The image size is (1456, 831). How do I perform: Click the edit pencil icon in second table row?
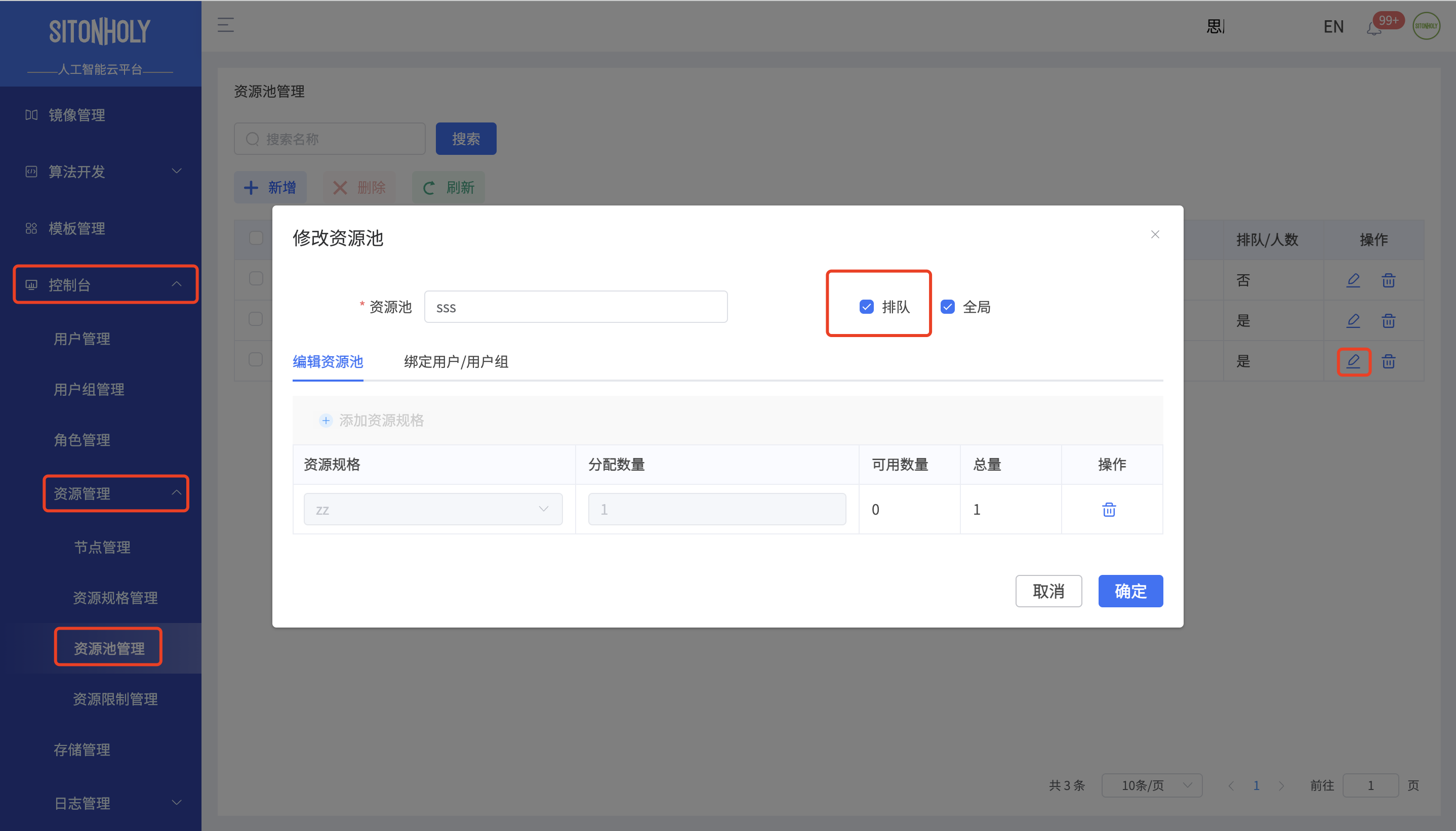pyautogui.click(x=1353, y=321)
